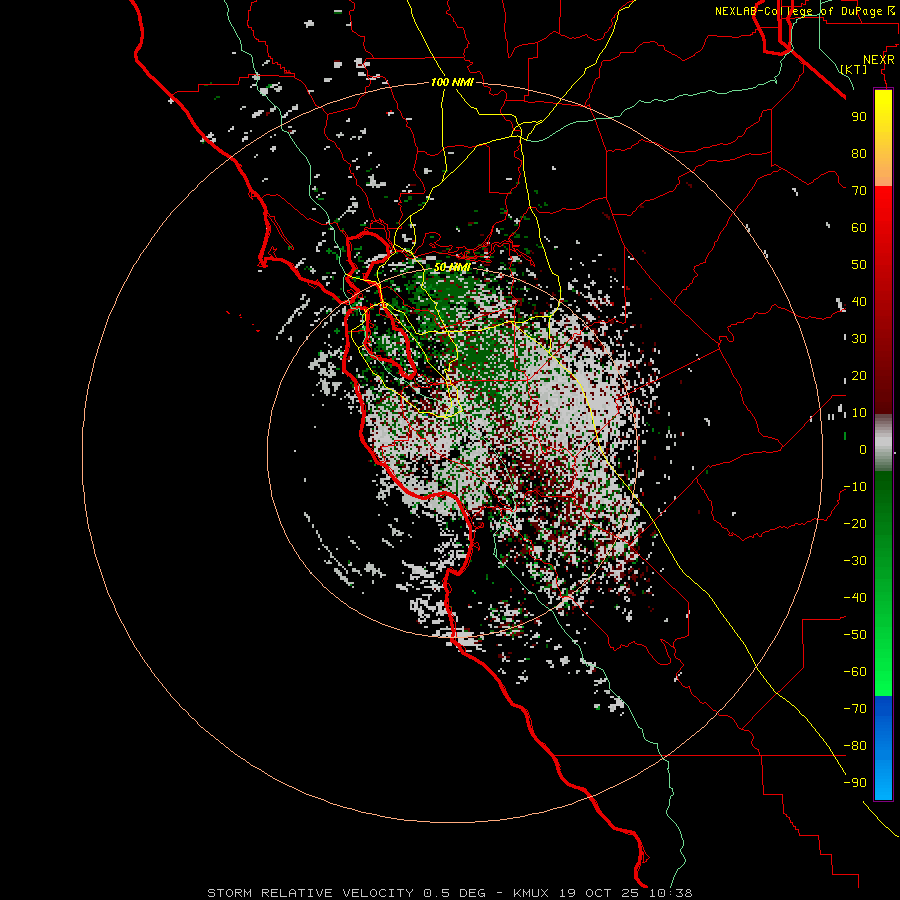Pick the gray zero-velocity segment of the color bar
This screenshot has width=900, height=900.
coord(883,443)
